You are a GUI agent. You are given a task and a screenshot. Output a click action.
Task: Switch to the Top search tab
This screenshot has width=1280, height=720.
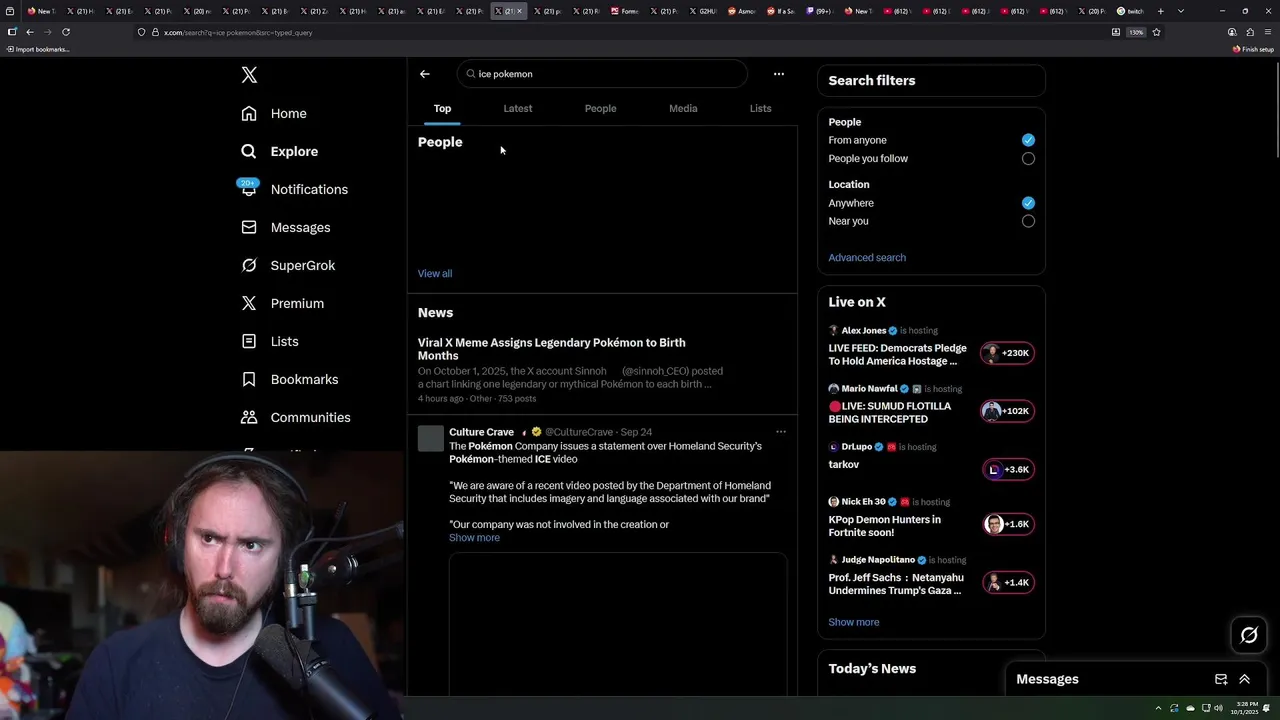click(442, 108)
